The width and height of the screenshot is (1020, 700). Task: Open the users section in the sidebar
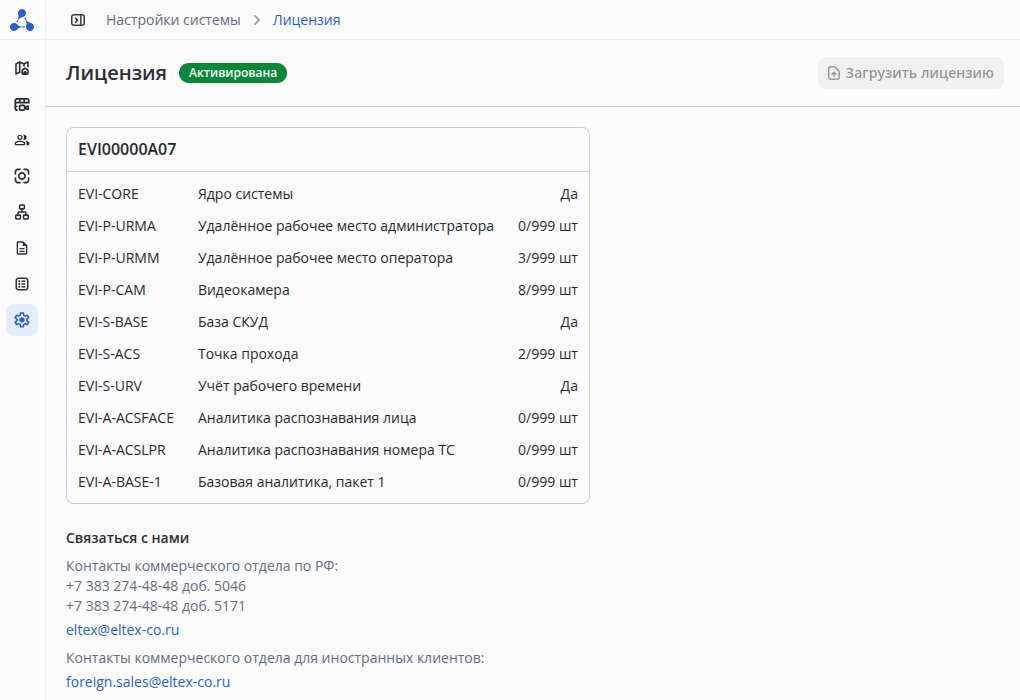click(x=22, y=140)
